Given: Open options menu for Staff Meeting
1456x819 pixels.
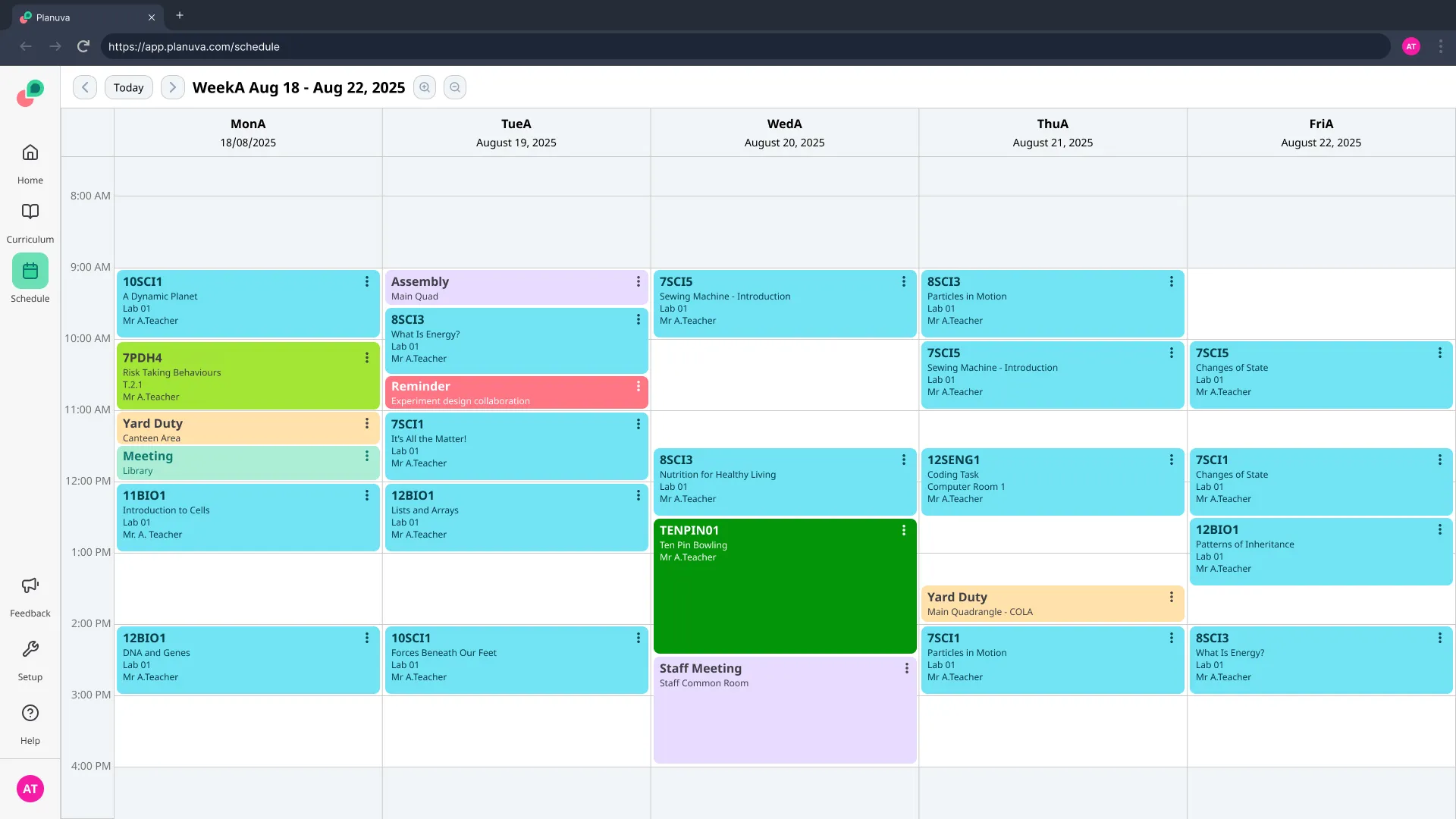Looking at the screenshot, I should (906, 669).
